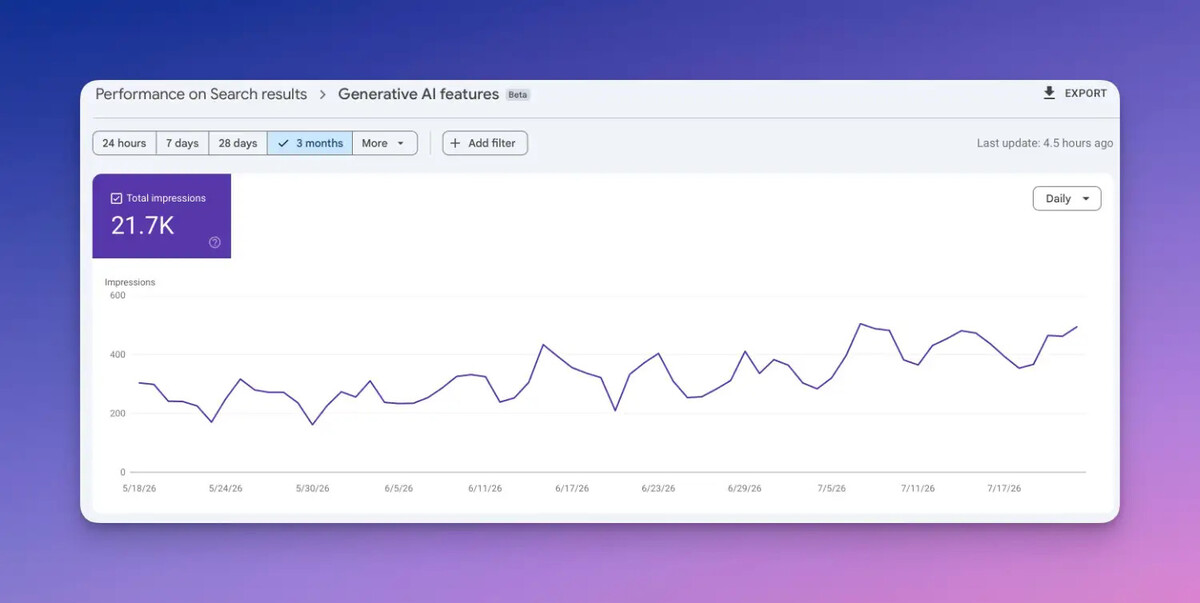Click the chart peak near 7/5/26
Screen dimensions: 1200x603
(860, 323)
